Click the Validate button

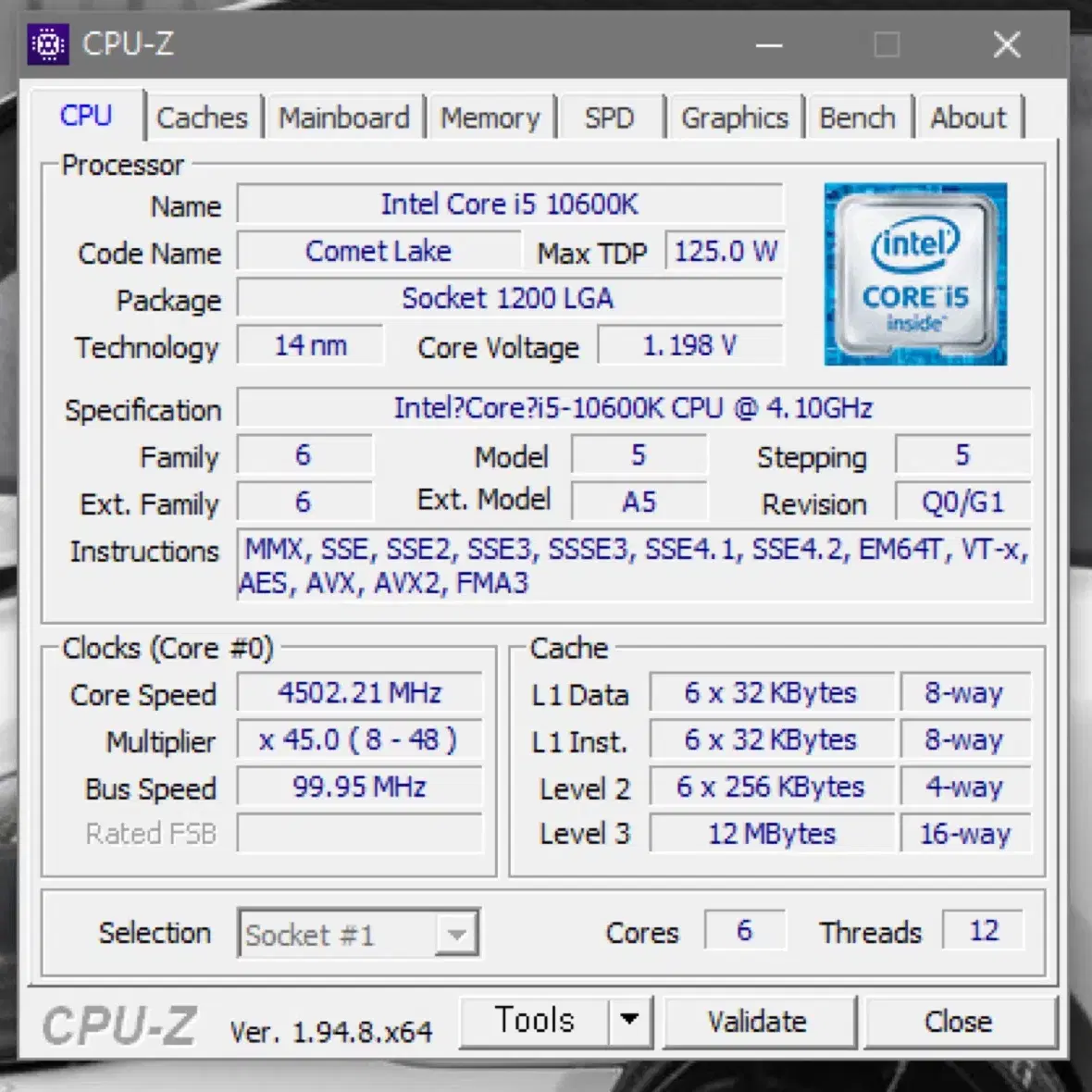click(x=758, y=1022)
